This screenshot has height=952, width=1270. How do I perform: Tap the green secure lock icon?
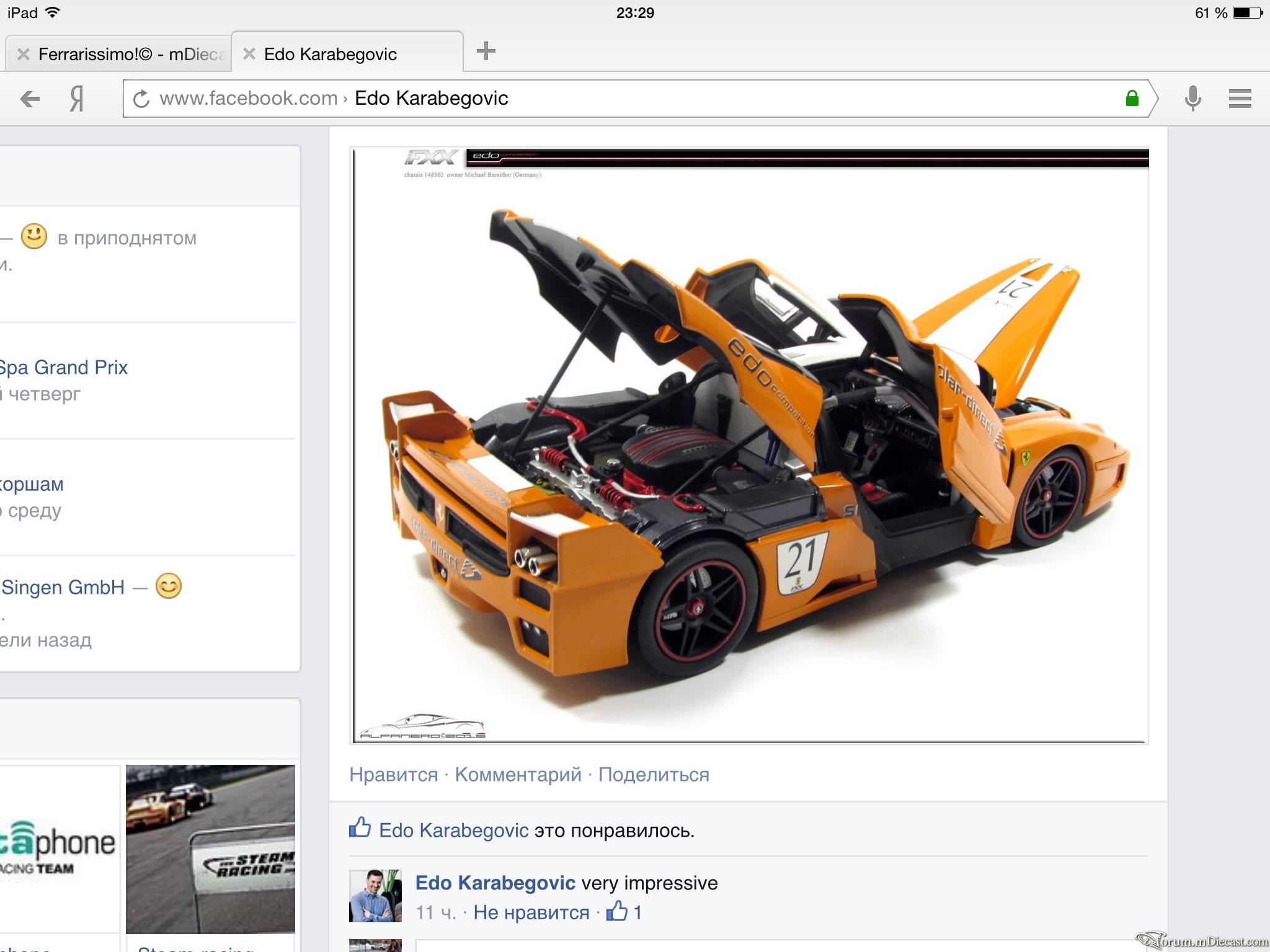click(x=1132, y=98)
